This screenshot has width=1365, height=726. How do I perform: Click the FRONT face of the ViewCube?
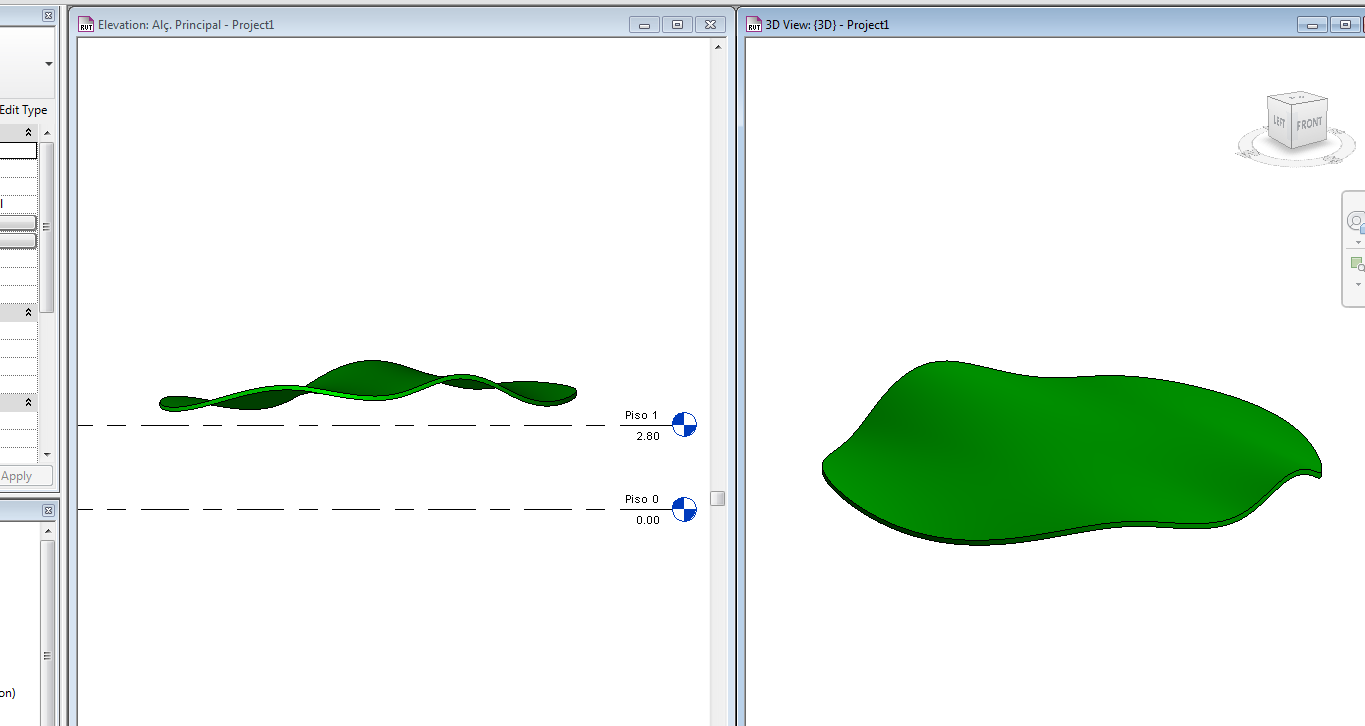point(1309,124)
